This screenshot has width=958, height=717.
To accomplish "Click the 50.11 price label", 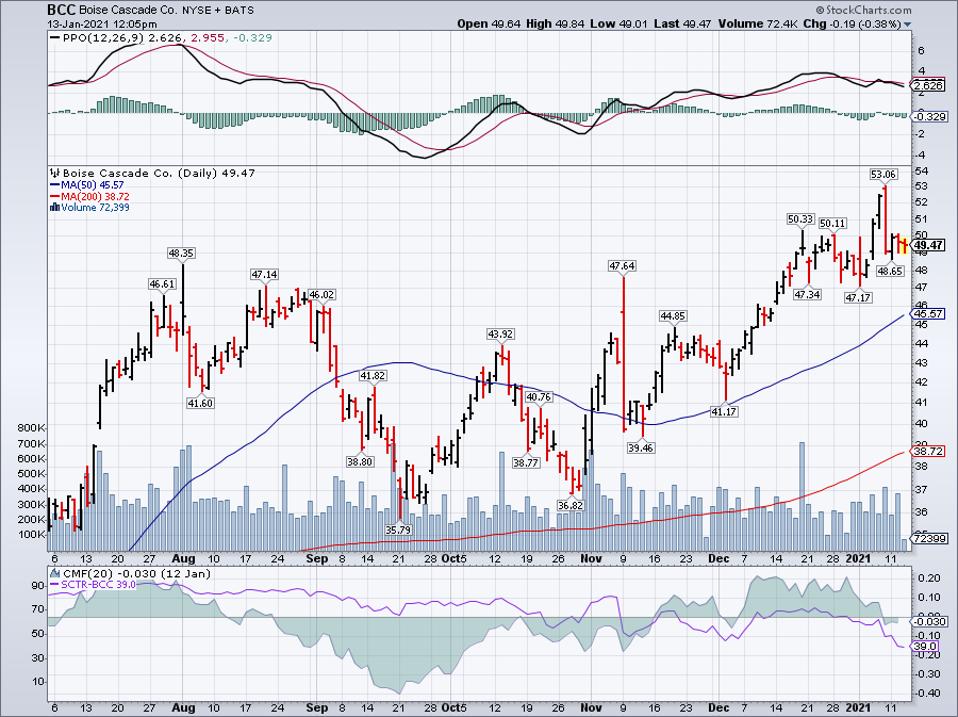I will click(832, 224).
